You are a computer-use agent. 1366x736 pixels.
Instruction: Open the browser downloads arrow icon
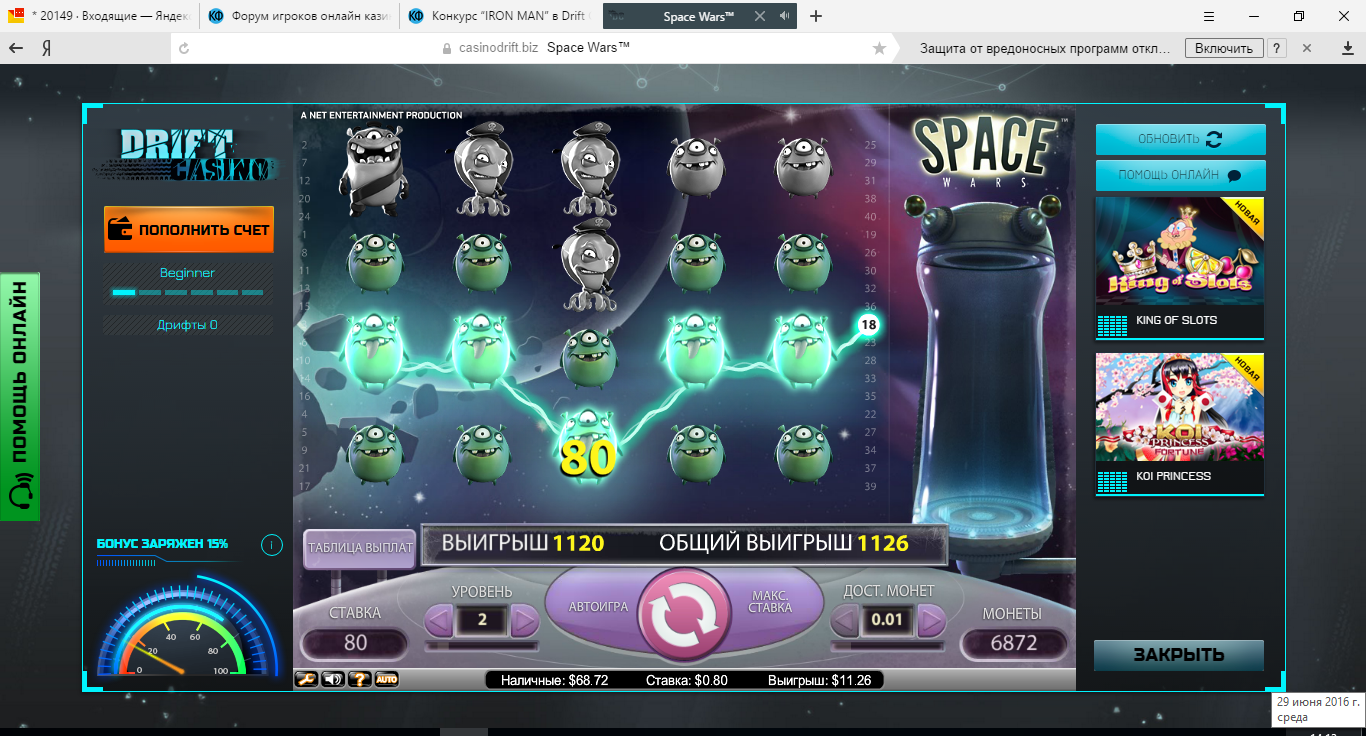click(1347, 48)
